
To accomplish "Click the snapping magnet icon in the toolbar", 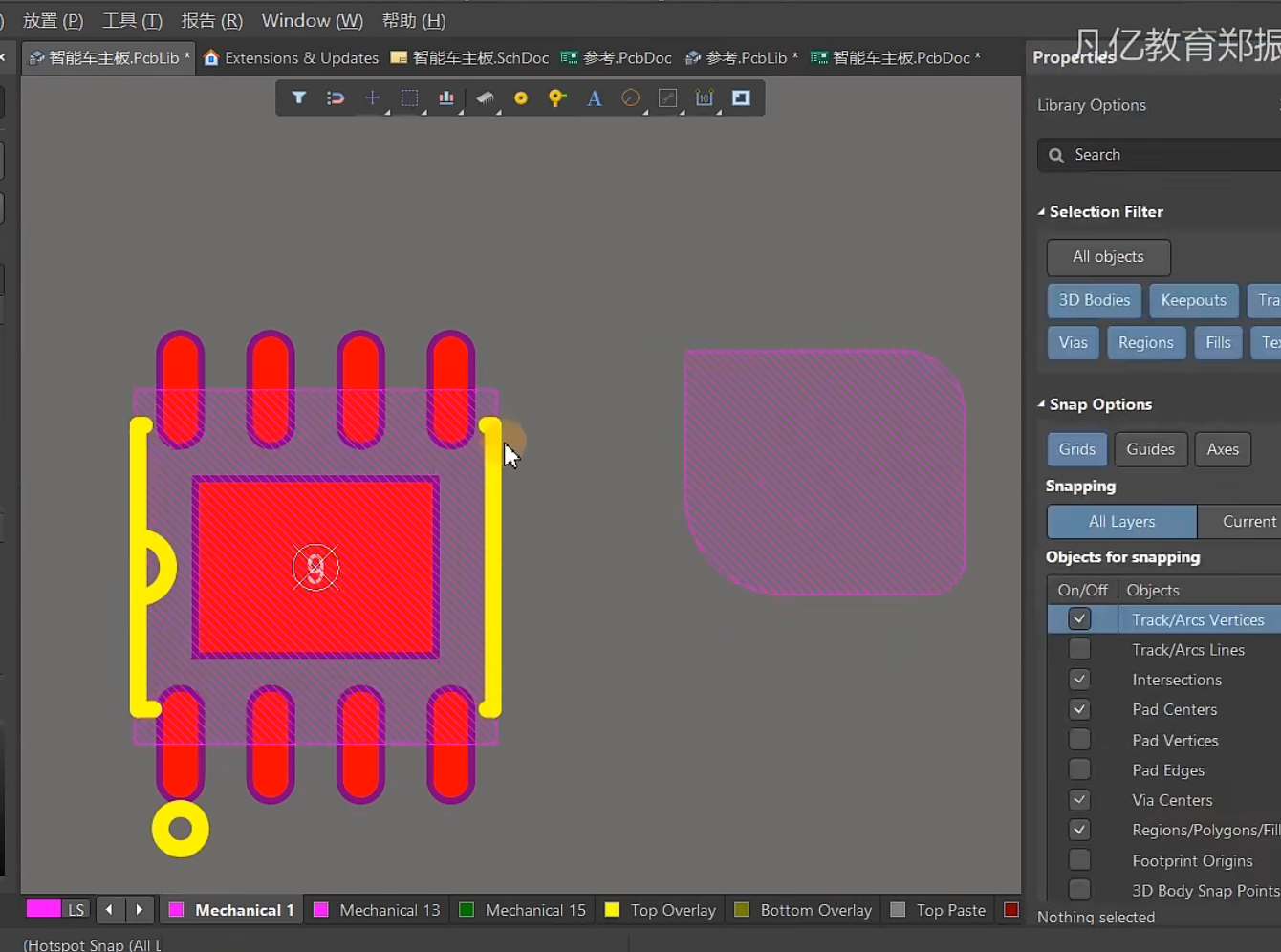I will click(335, 97).
